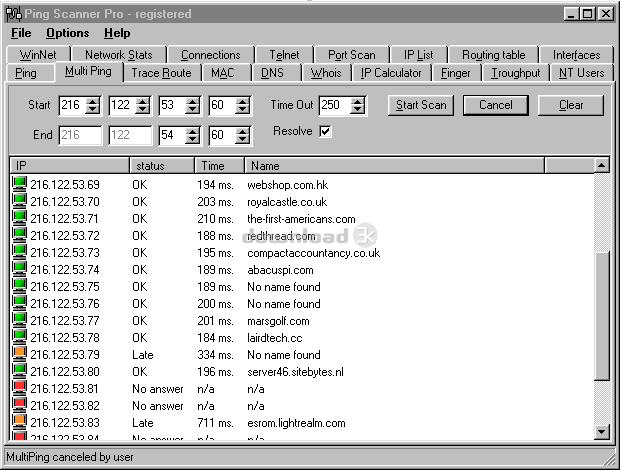
Task: Click the Ping Scanner Pro title bar icon
Action: pyautogui.click(x=14, y=14)
